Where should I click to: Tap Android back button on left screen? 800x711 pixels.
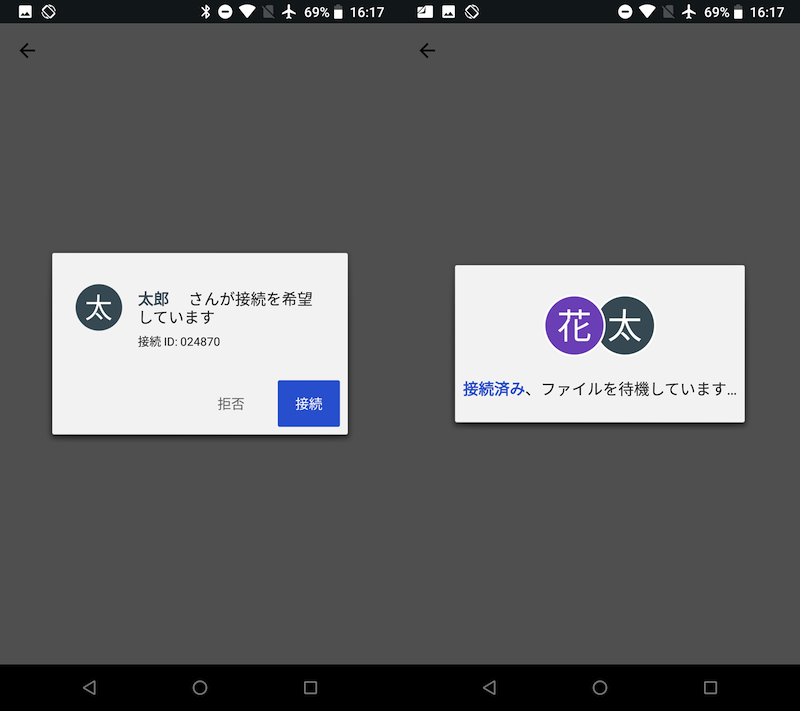tap(89, 688)
